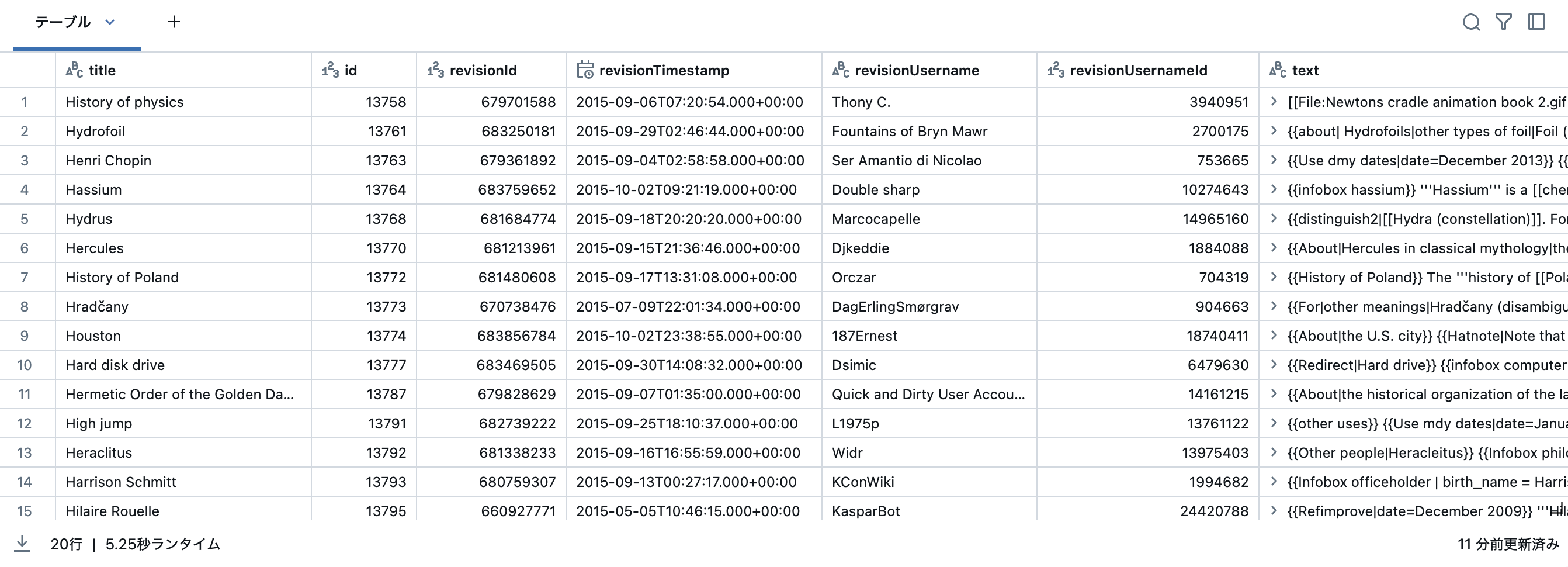
Task: Select the テーブル tab
Action: coord(63,23)
